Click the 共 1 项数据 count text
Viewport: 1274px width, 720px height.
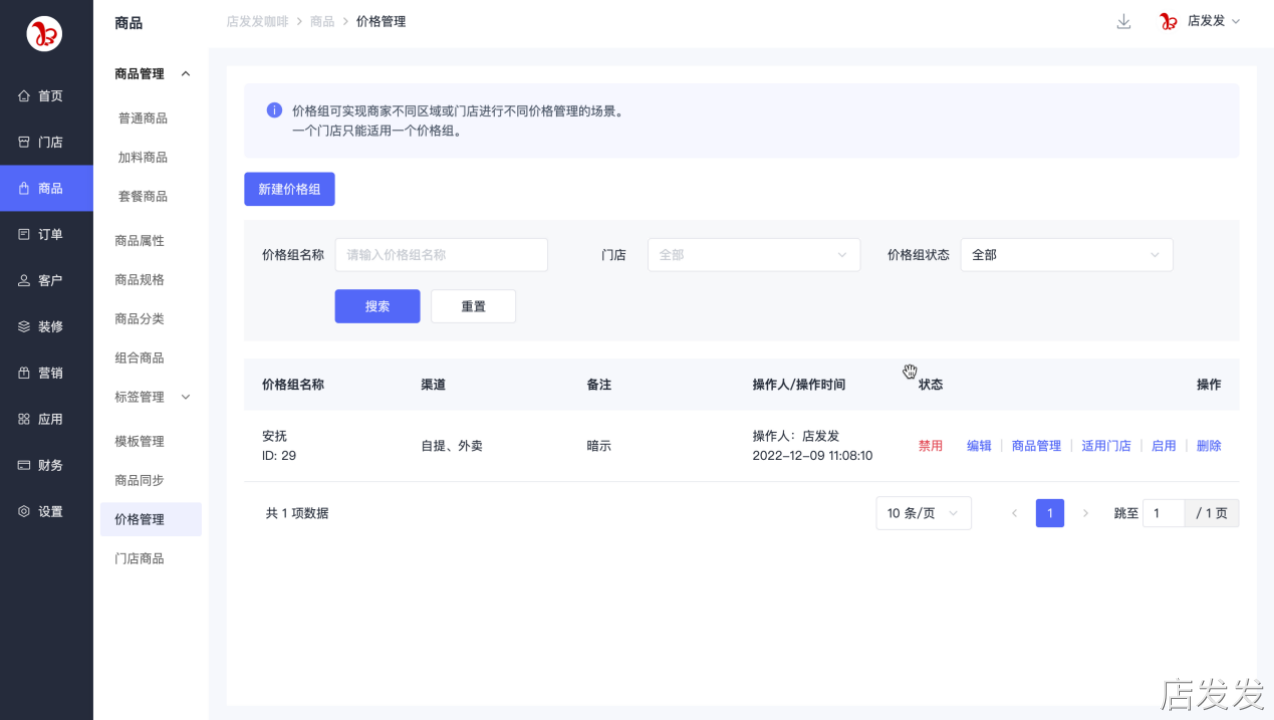[297, 513]
